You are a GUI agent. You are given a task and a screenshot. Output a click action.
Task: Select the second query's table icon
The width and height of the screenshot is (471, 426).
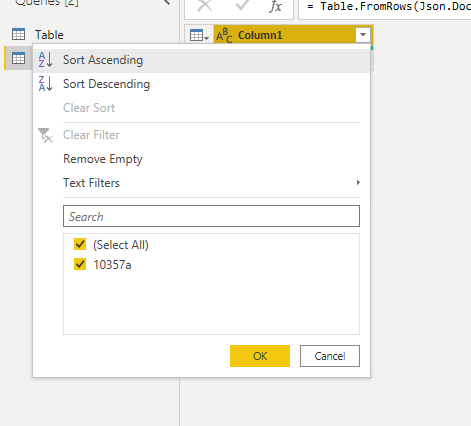pos(18,58)
